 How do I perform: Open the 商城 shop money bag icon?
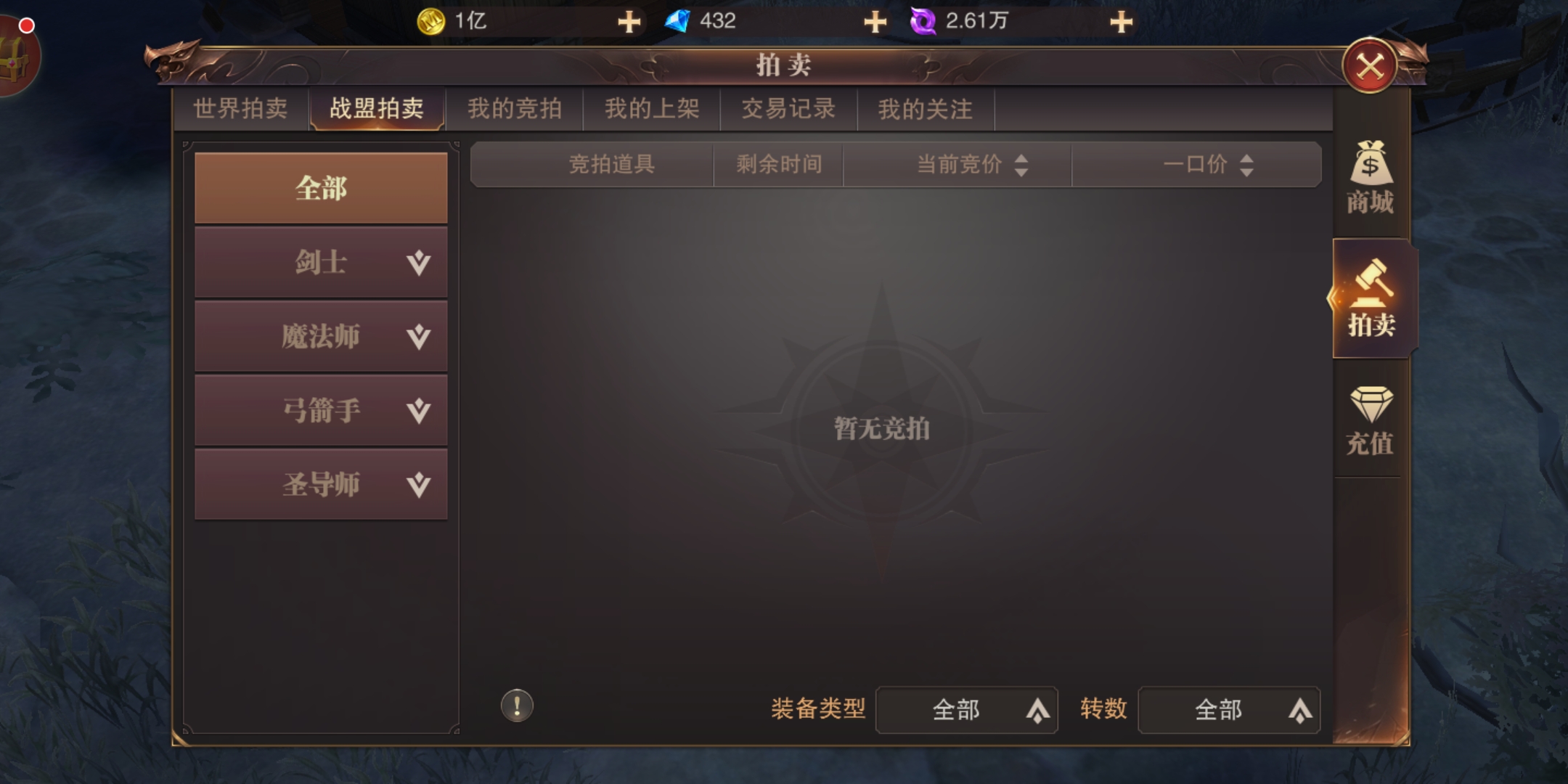1370,178
